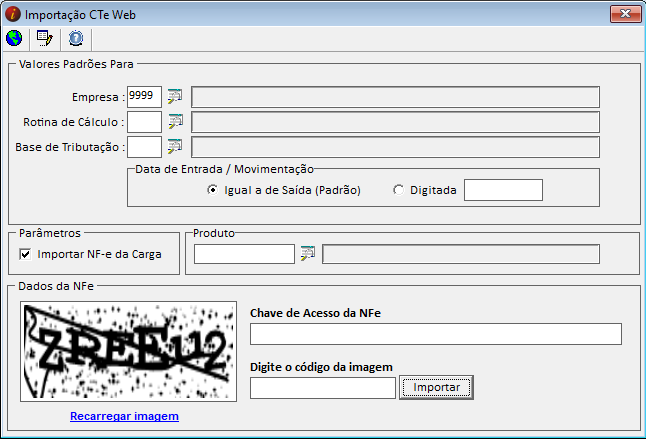Click the 'Base de Tributação :' label
646x439 pixels.
70,147
